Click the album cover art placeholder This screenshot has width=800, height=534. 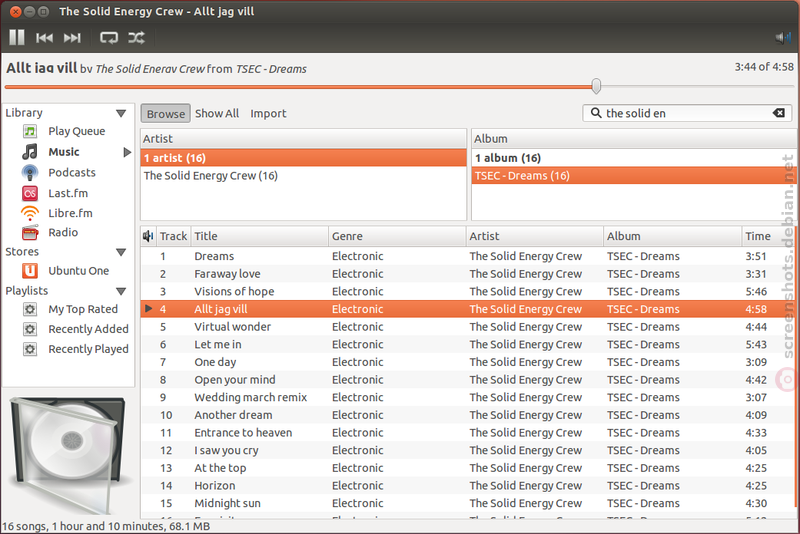67,455
